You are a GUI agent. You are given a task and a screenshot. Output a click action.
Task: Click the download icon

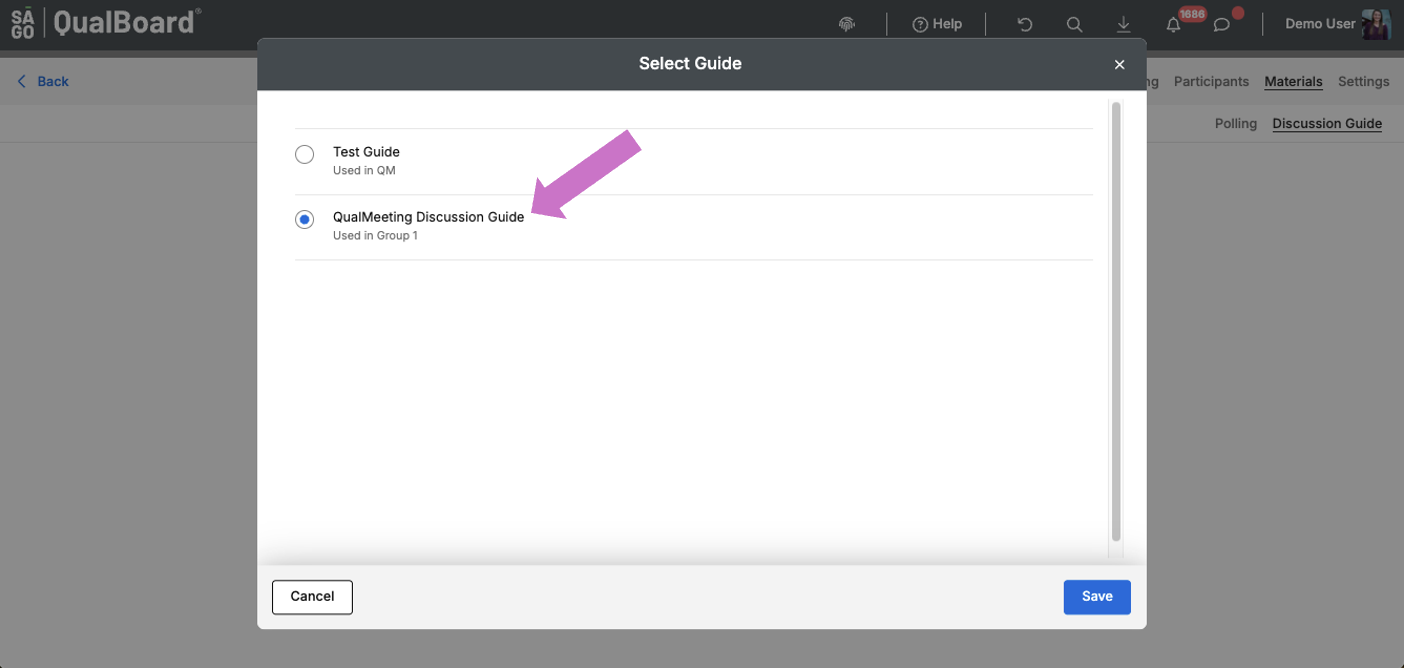click(x=1124, y=24)
